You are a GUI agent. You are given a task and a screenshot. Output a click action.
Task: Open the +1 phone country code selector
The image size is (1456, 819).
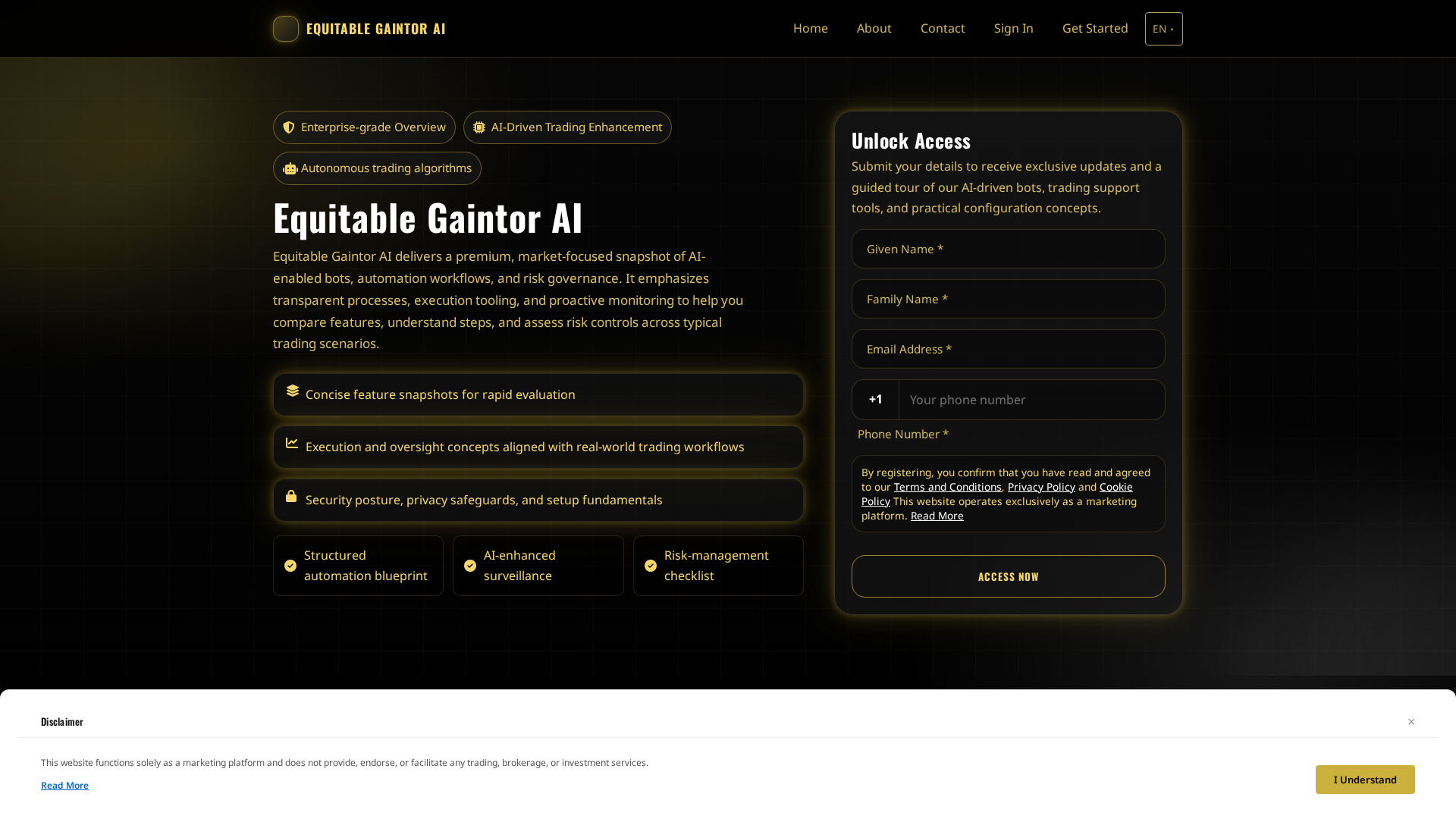[x=876, y=400]
